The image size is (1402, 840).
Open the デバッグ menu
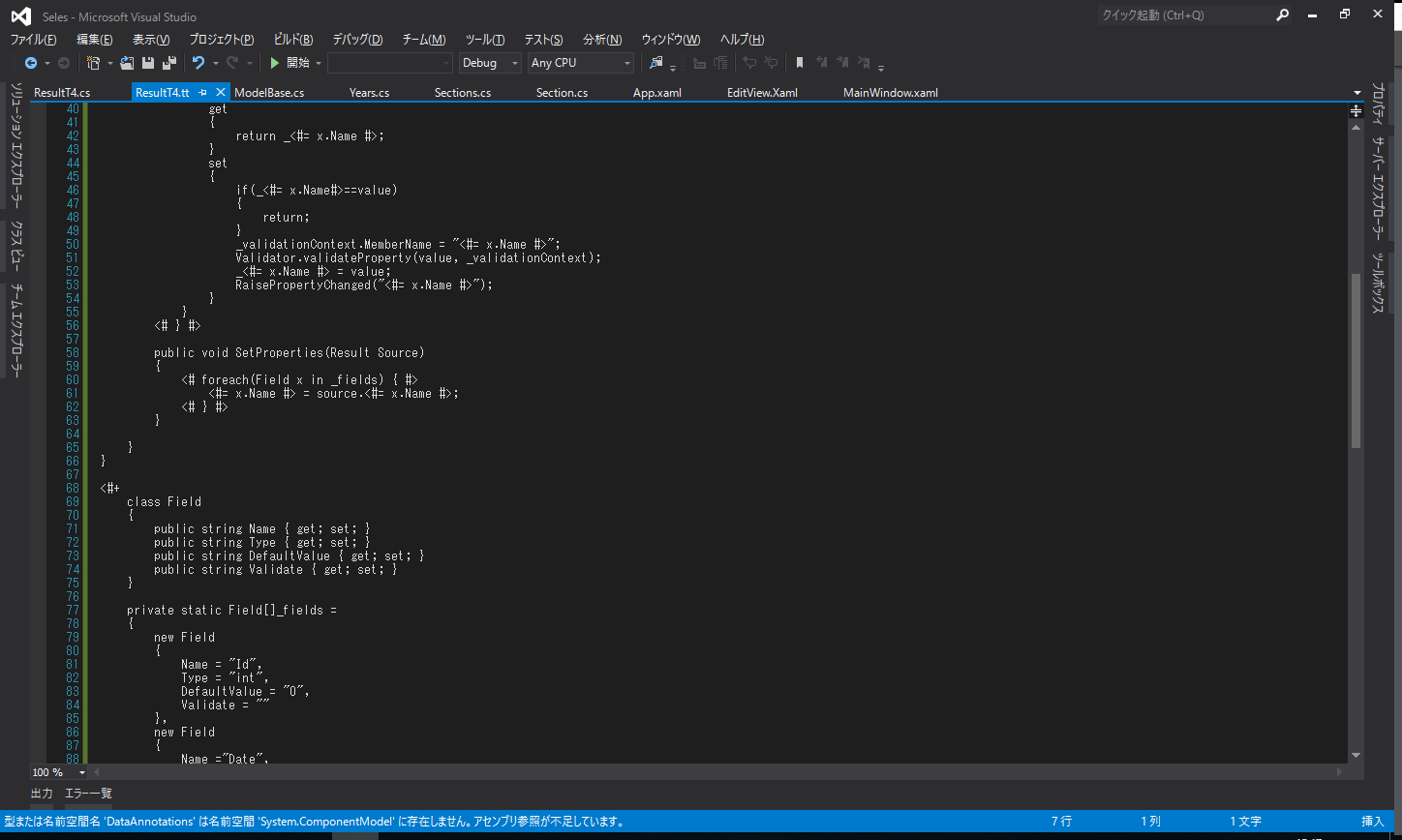pos(356,40)
